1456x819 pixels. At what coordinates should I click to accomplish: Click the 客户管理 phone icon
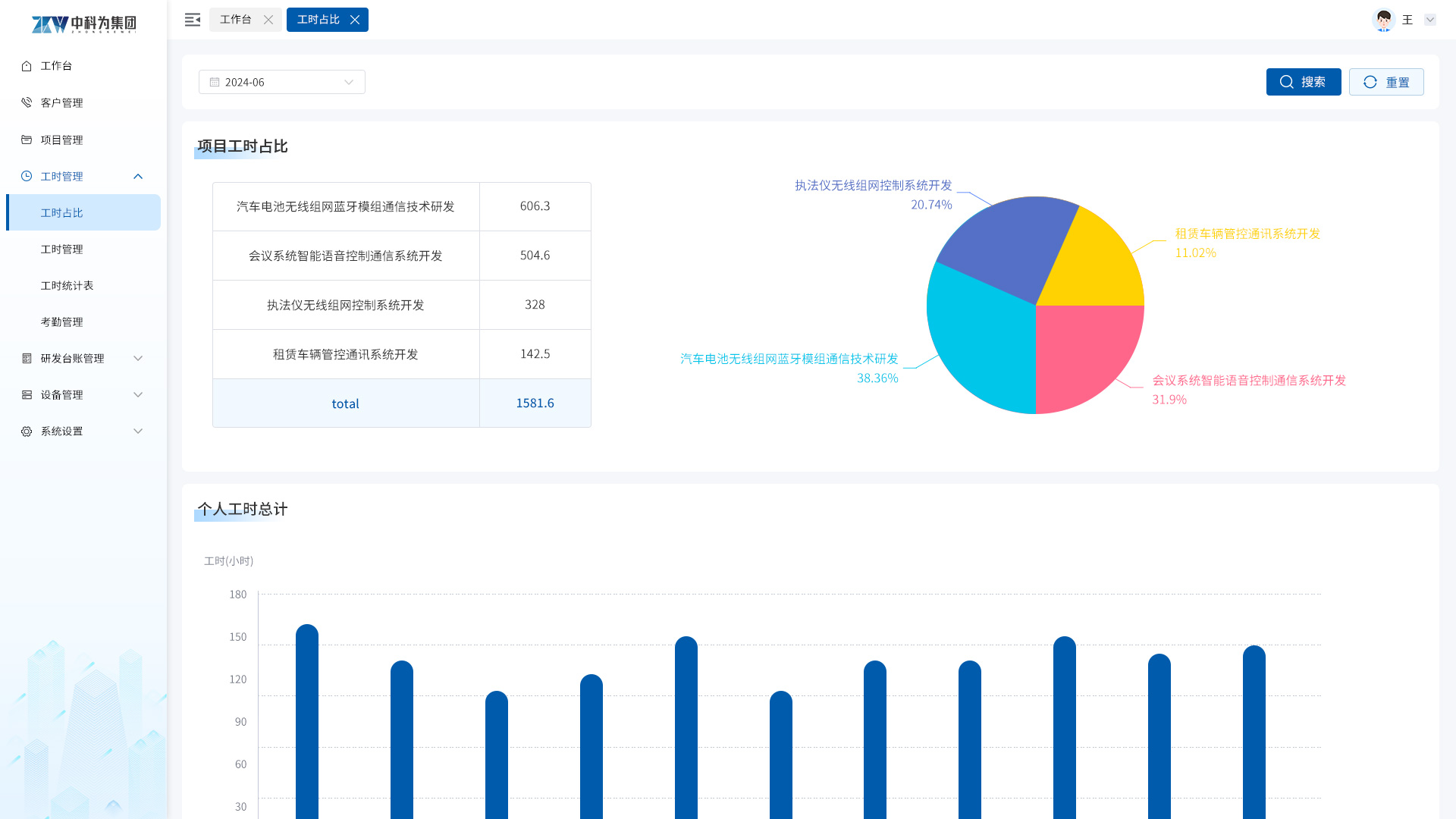click(x=27, y=102)
